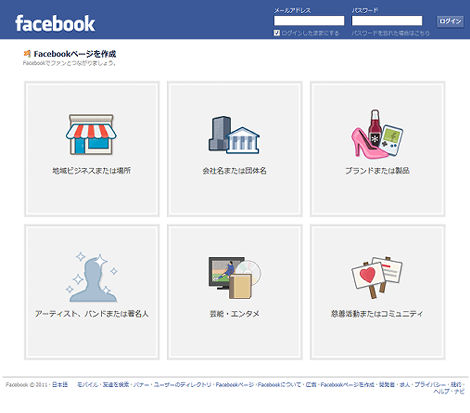Click the orange flag icon beside page heading

coord(27,54)
